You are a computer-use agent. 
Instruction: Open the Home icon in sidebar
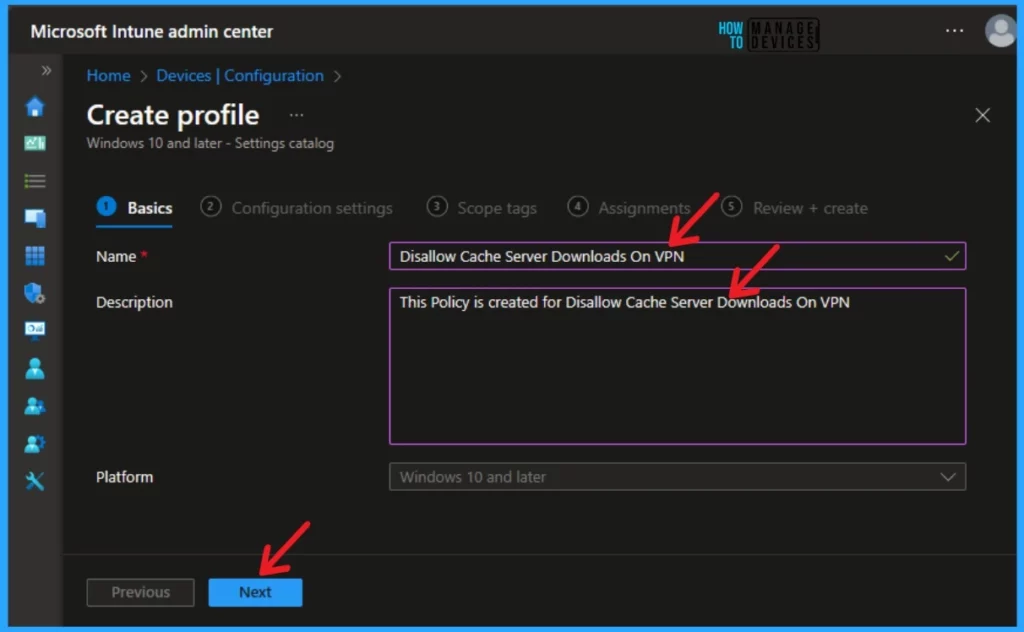point(35,106)
